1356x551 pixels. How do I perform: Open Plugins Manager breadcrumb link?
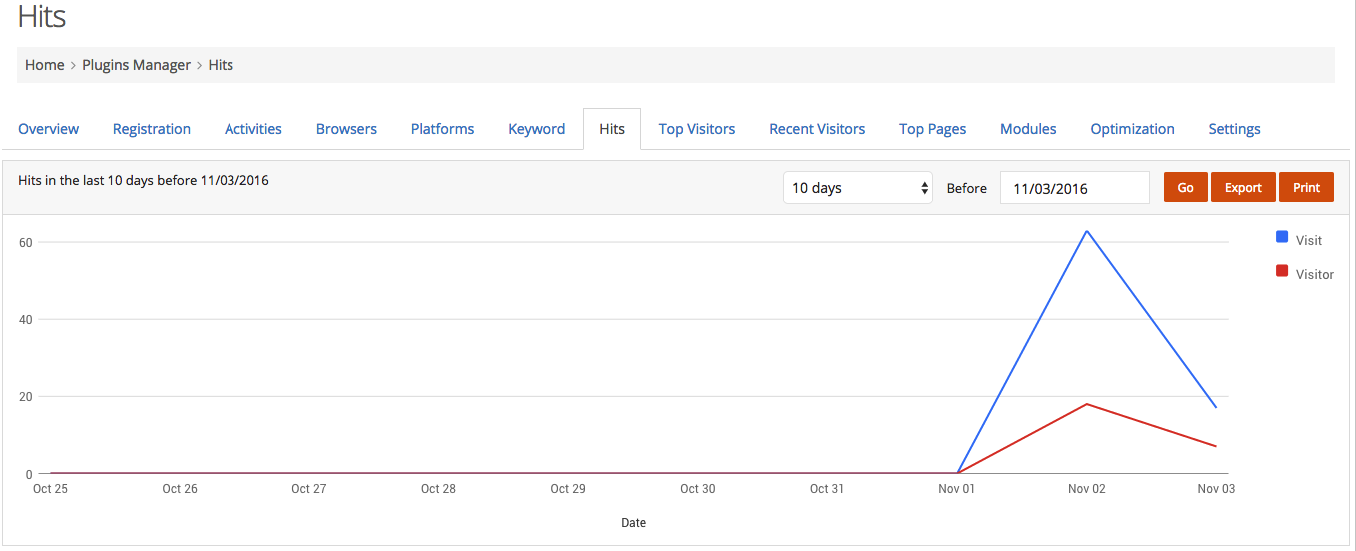click(136, 65)
